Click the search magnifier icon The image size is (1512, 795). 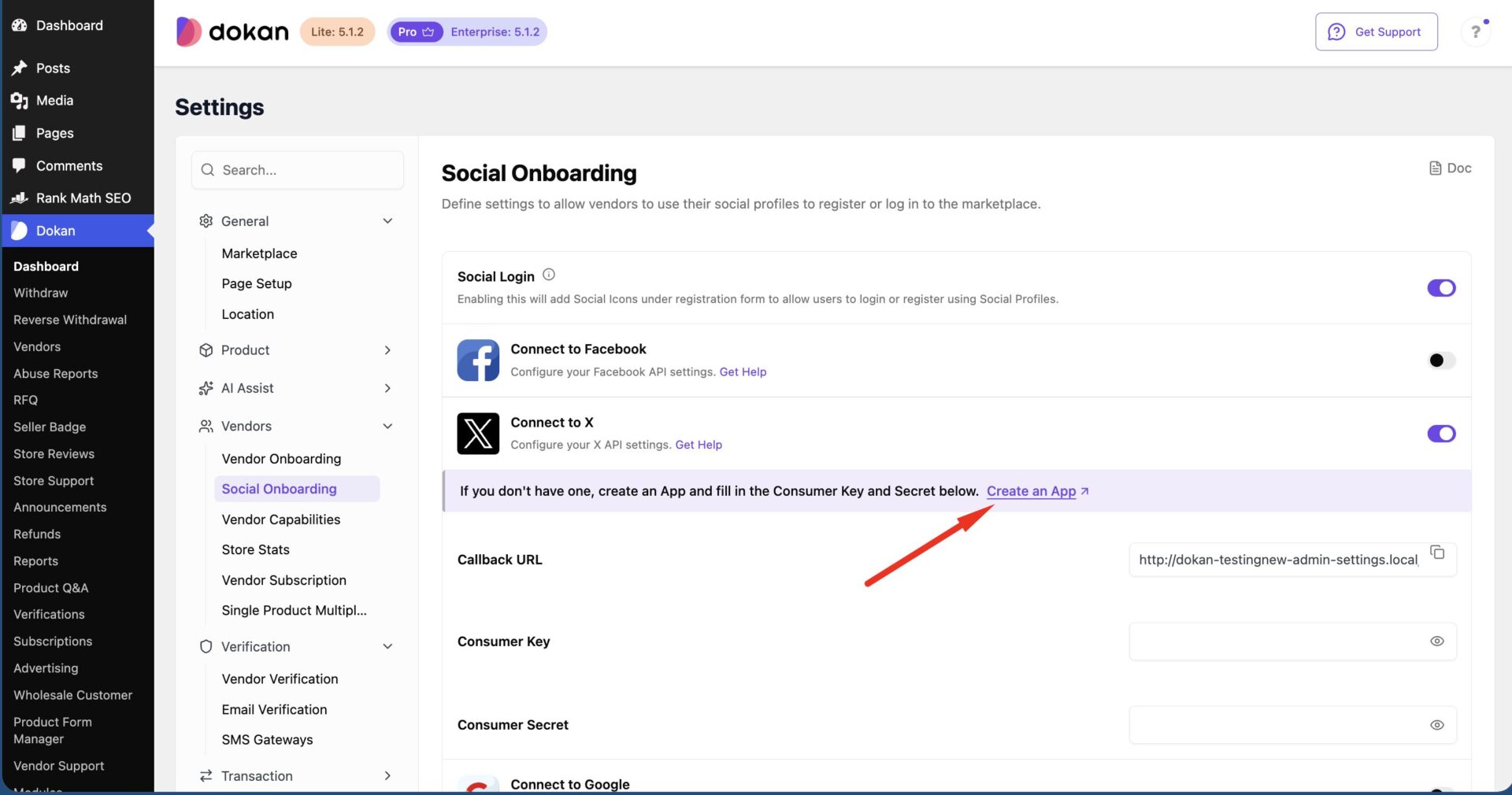[x=208, y=170]
